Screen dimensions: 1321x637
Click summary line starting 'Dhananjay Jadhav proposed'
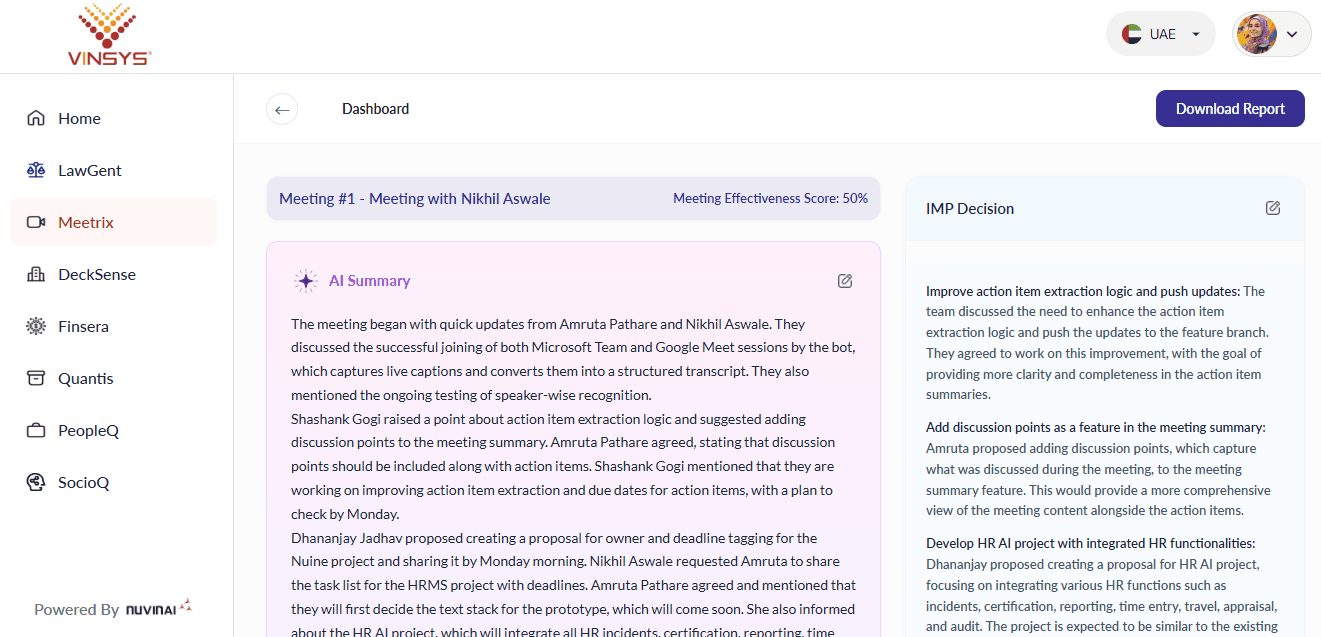click(x=554, y=538)
